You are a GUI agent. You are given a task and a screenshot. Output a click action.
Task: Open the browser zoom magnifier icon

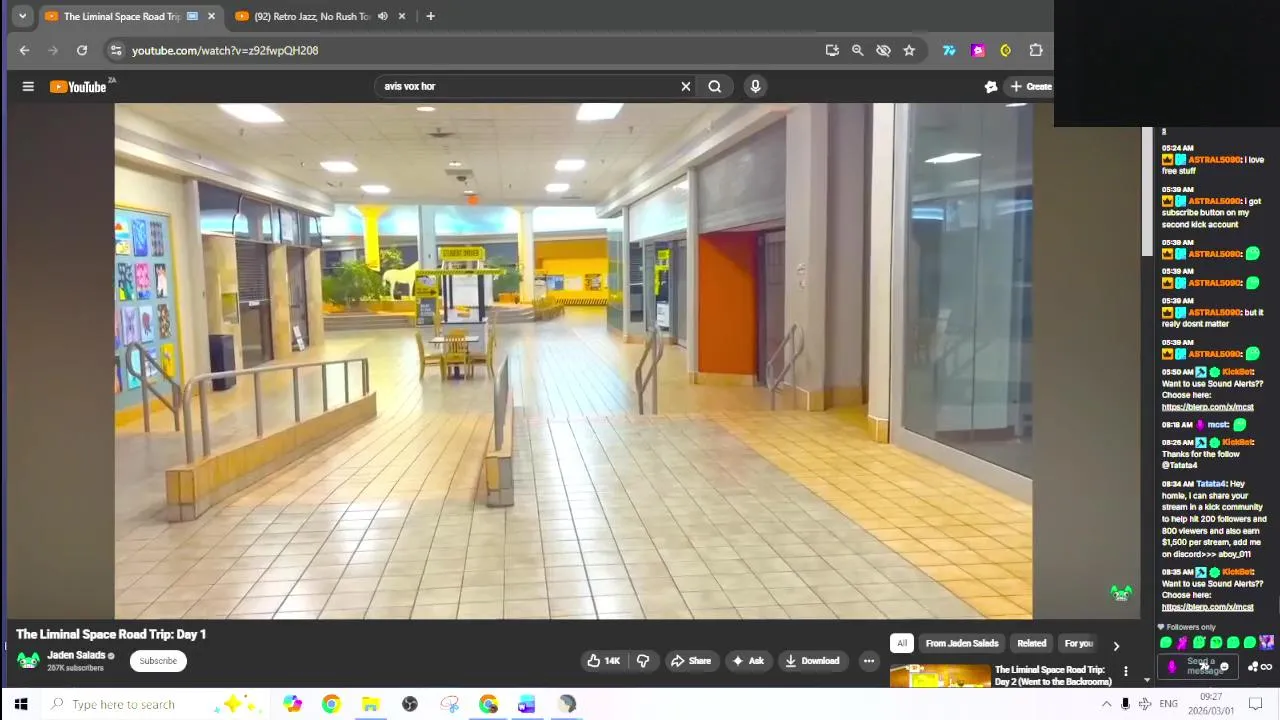point(857,50)
